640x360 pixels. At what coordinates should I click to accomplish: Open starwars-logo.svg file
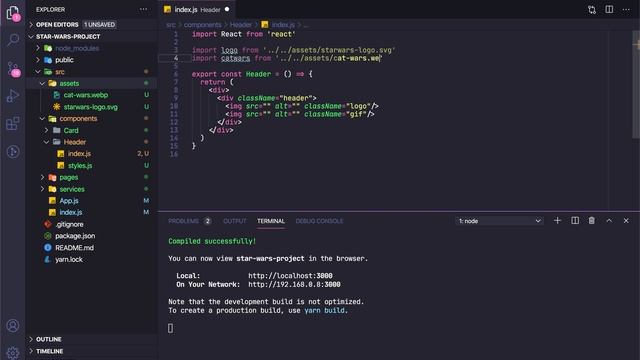pyautogui.click(x=90, y=107)
